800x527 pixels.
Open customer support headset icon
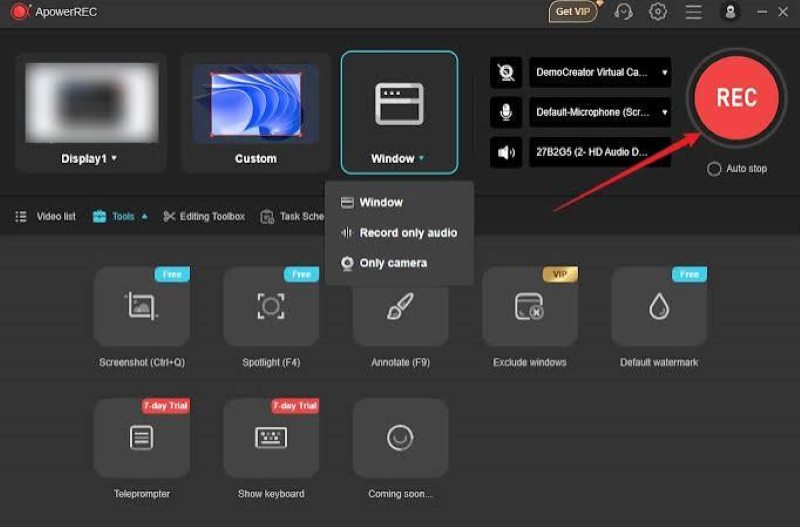623,11
